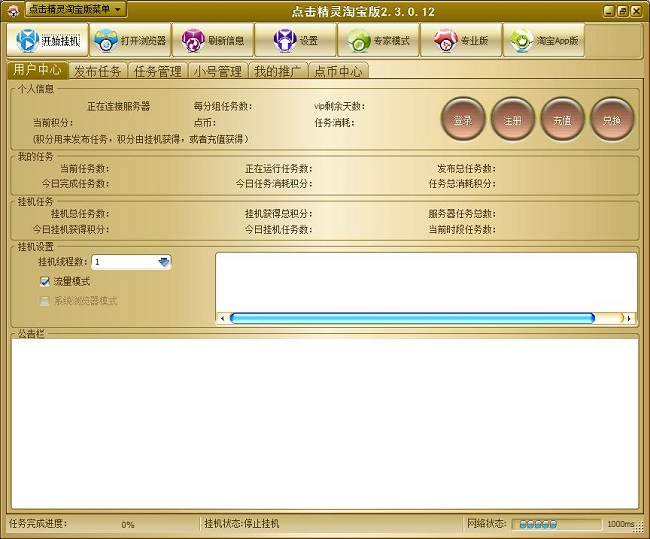Minimize the window
The height and width of the screenshot is (539, 650).
coord(609,11)
